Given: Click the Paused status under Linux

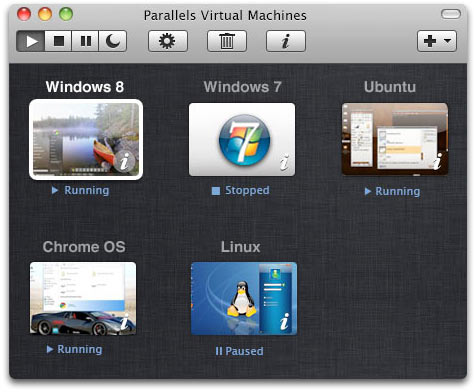Looking at the screenshot, I should [239, 351].
